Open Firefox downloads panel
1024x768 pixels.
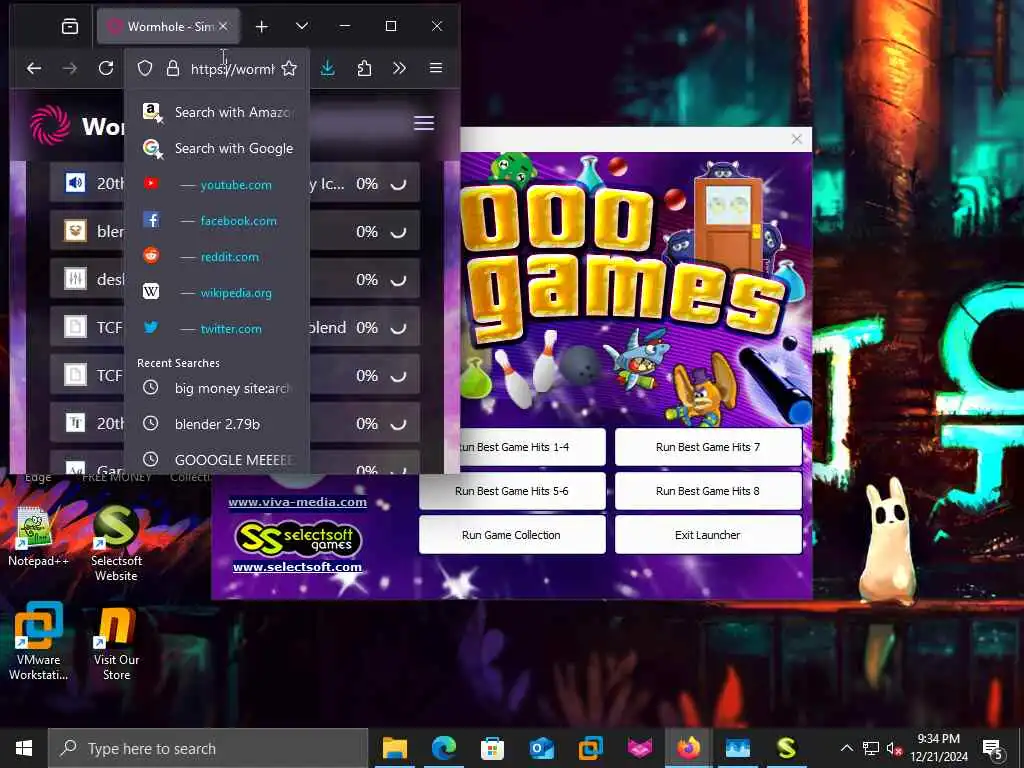[x=328, y=68]
